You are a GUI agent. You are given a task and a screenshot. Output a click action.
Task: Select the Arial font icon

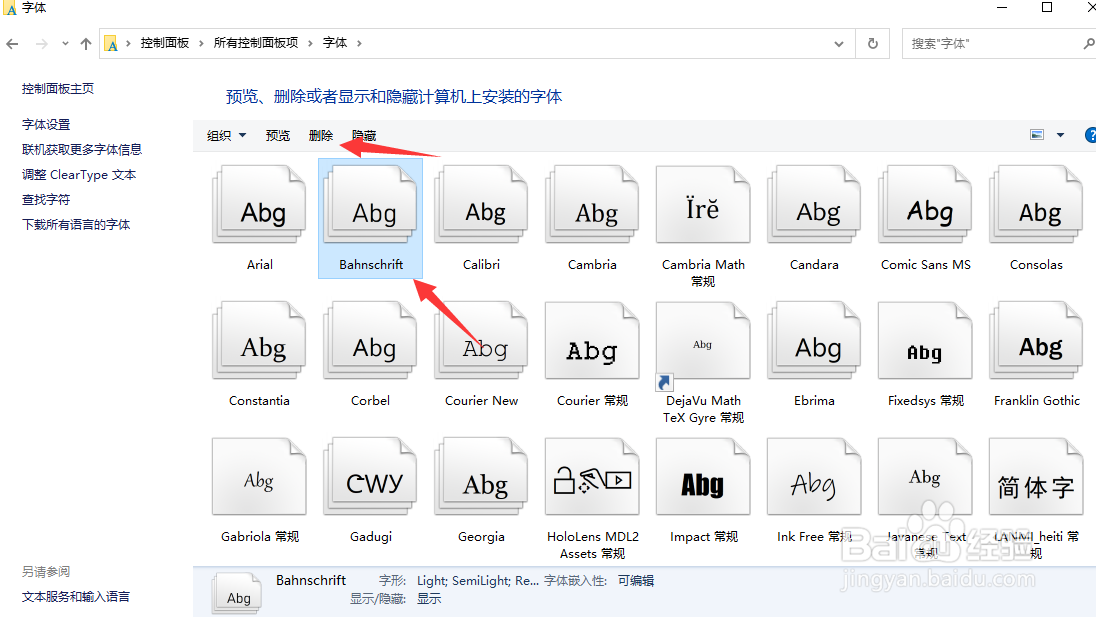(259, 204)
